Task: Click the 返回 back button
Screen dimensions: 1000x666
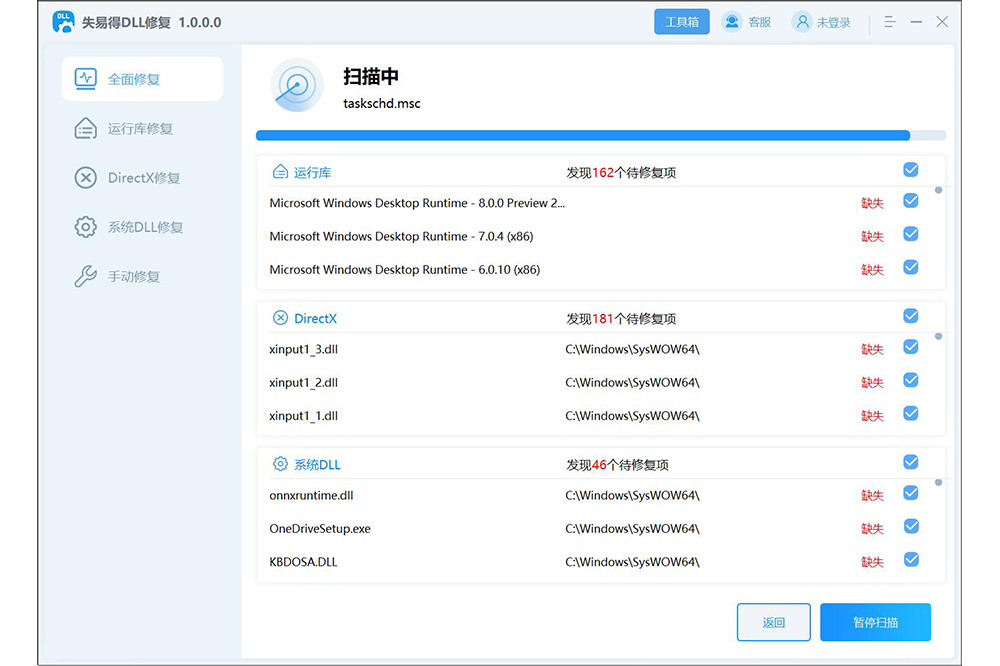Action: 774,622
